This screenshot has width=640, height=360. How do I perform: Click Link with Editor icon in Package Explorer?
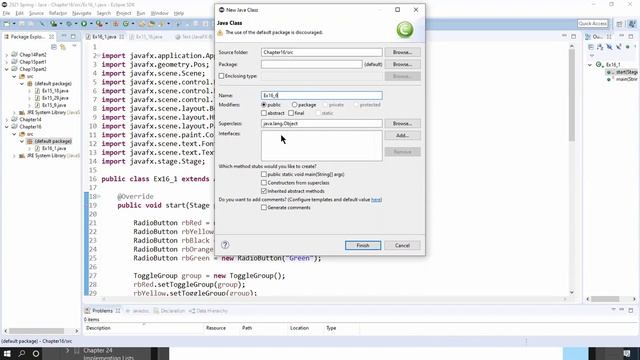(x=63, y=47)
